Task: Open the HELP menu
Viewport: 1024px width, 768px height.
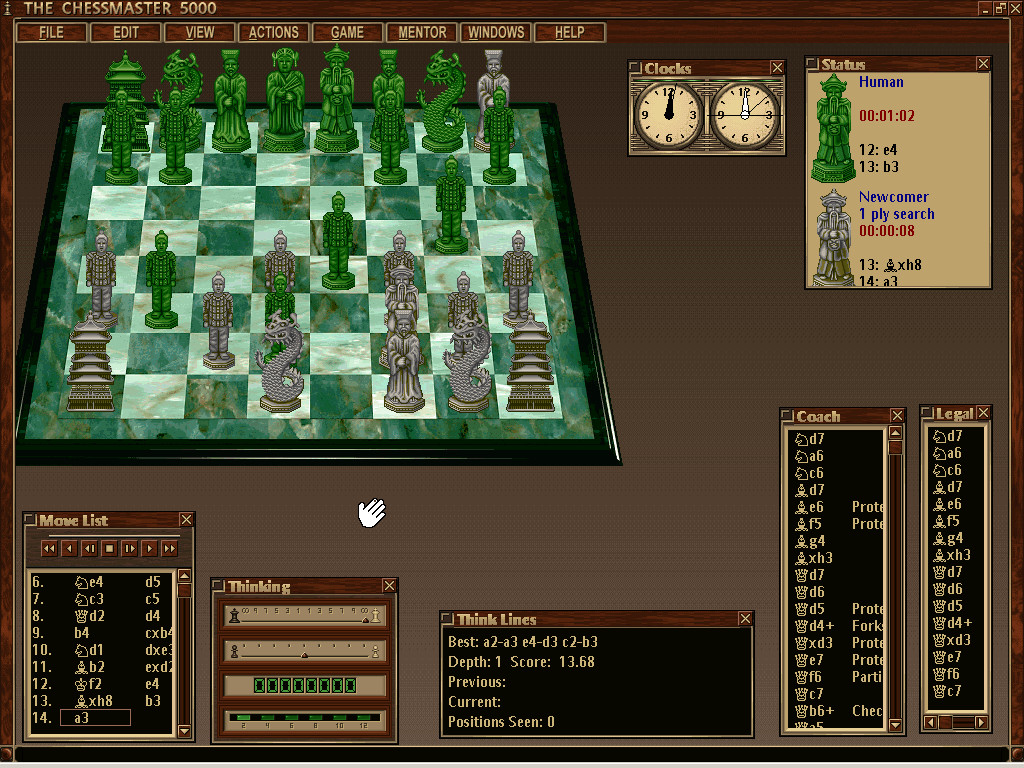Action: [569, 33]
